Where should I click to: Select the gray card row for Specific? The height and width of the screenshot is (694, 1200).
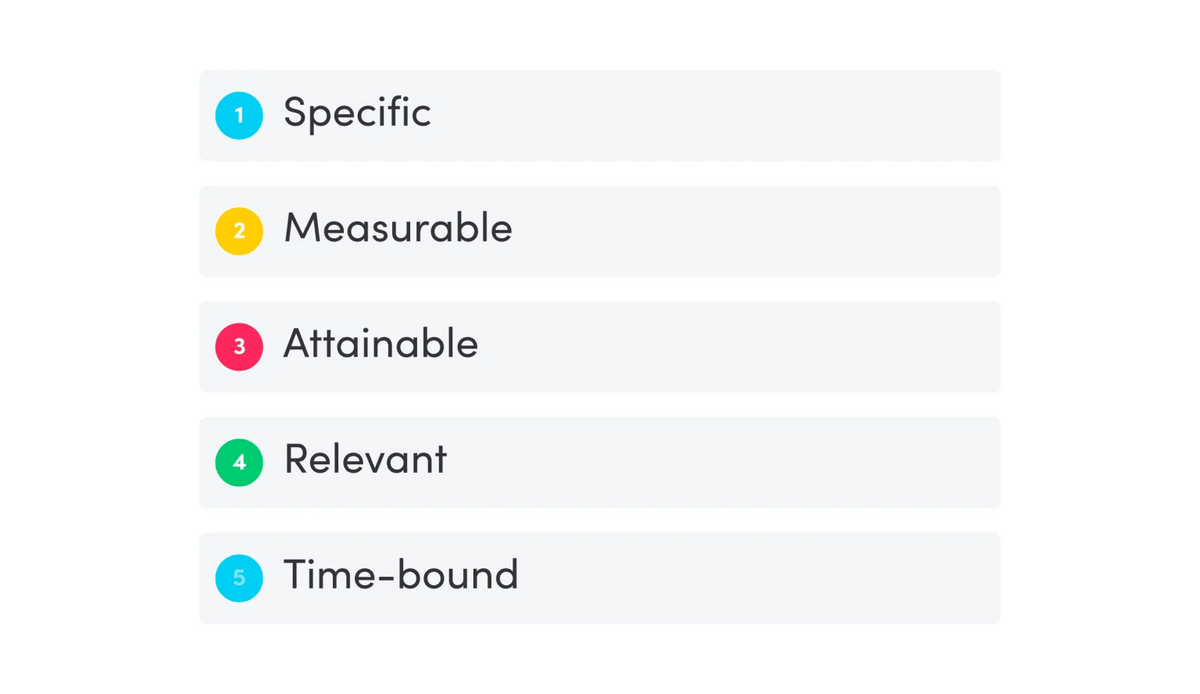click(x=600, y=115)
